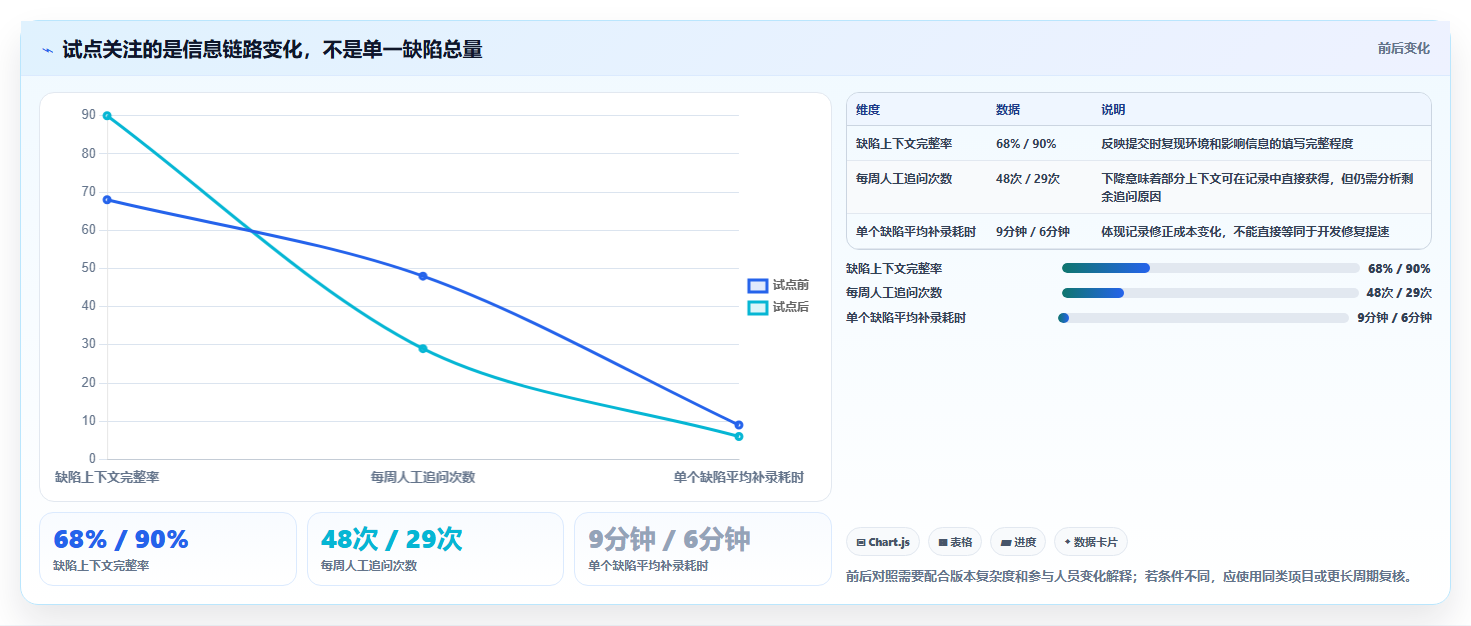
Task: Click the 试点后 data point at 90
Action: (x=107, y=116)
